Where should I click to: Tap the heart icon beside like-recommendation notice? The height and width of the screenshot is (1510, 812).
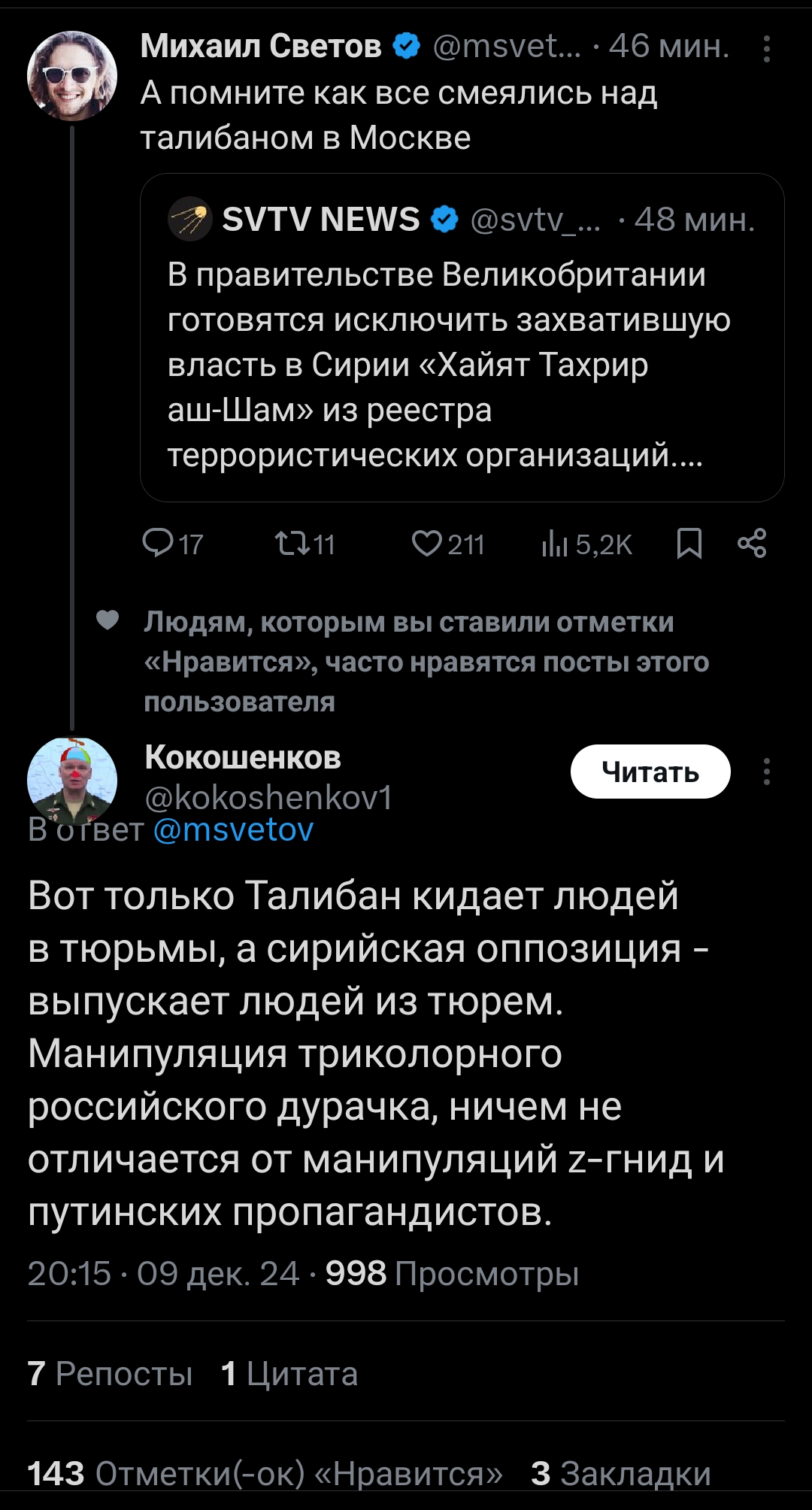tap(108, 620)
